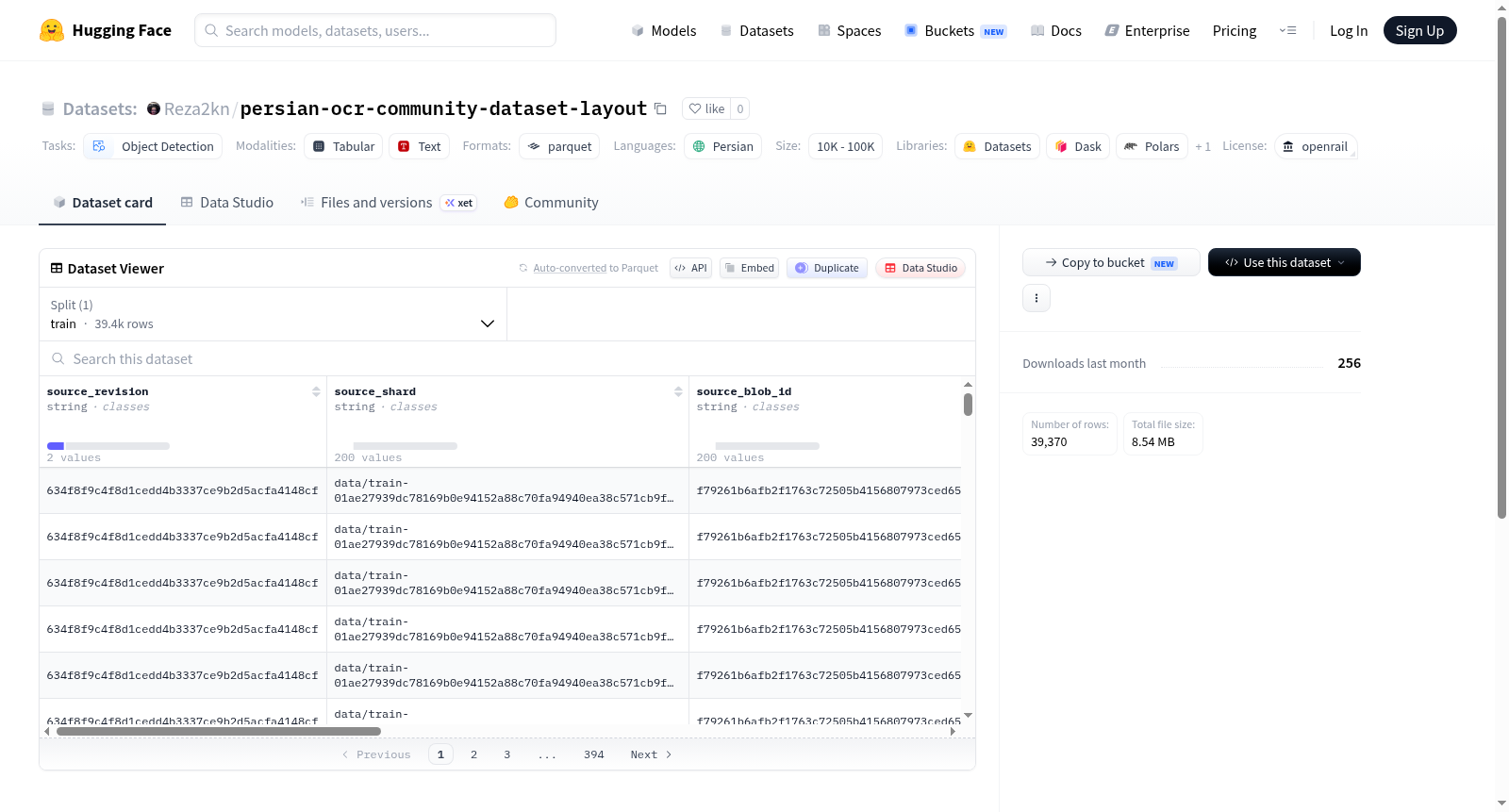Viewport: 1509px width, 812px height.
Task: Expand the Split train dropdown
Action: 273,314
